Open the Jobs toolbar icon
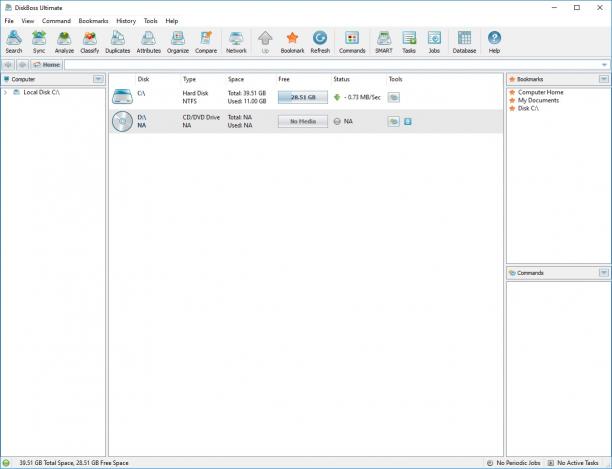The image size is (612, 469). (434, 42)
